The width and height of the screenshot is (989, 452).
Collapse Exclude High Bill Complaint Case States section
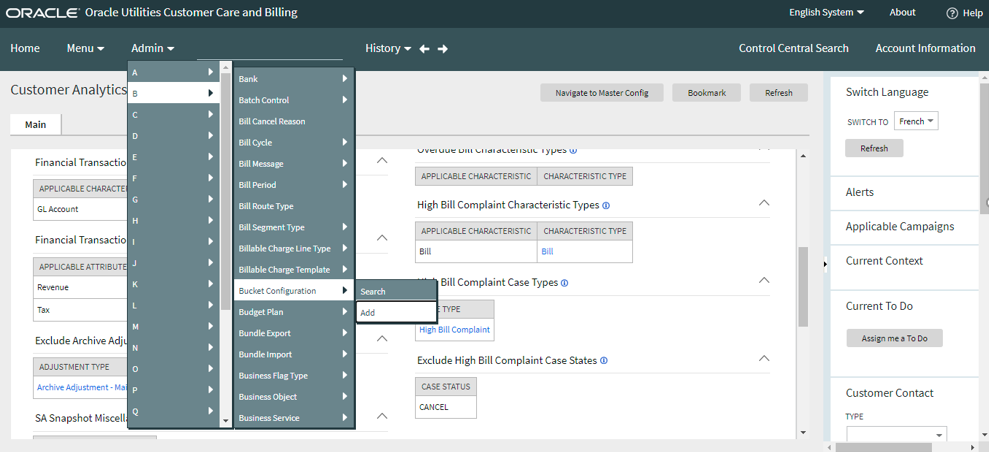764,359
